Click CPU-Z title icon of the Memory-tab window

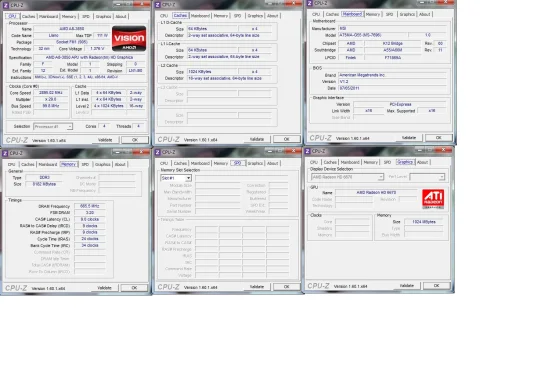click(5, 153)
